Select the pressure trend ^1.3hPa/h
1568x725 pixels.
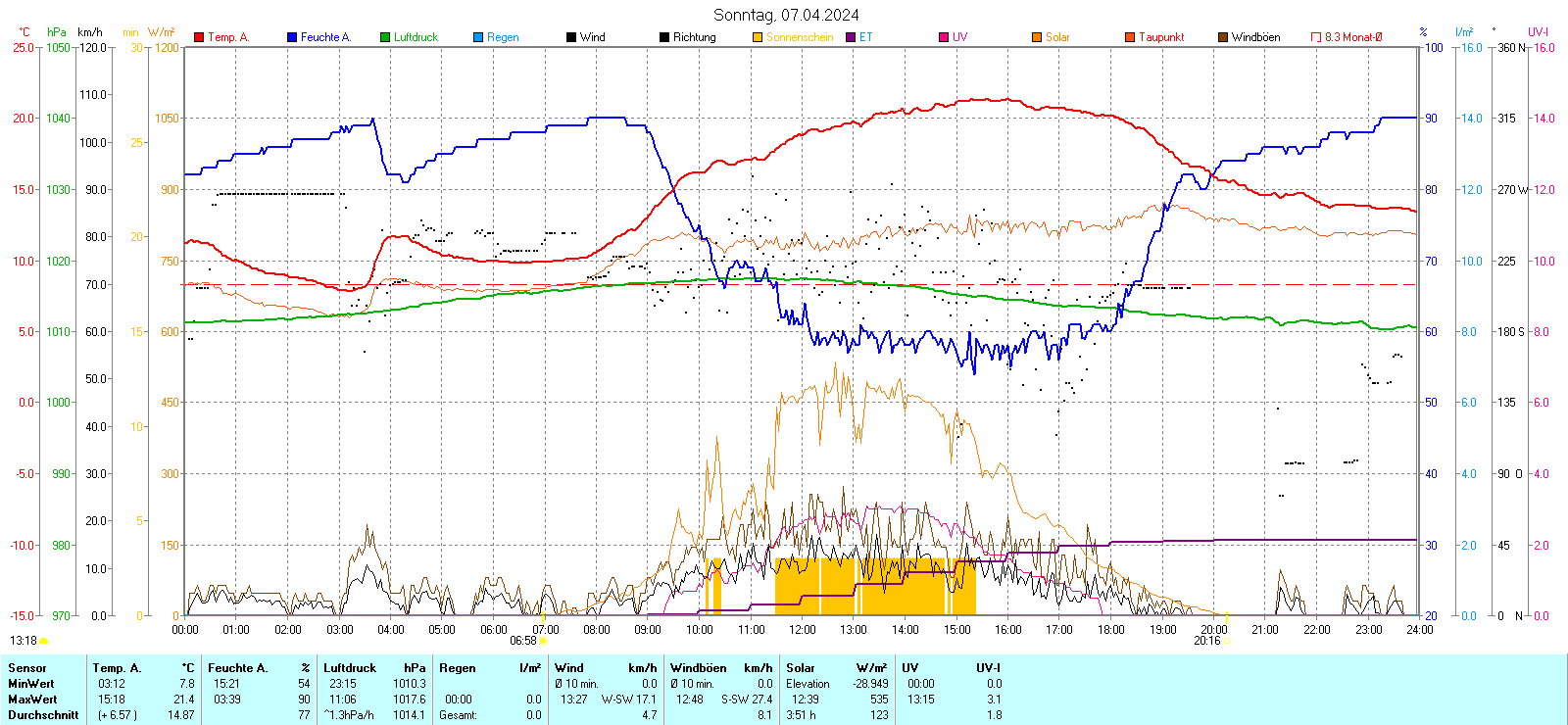click(x=349, y=715)
